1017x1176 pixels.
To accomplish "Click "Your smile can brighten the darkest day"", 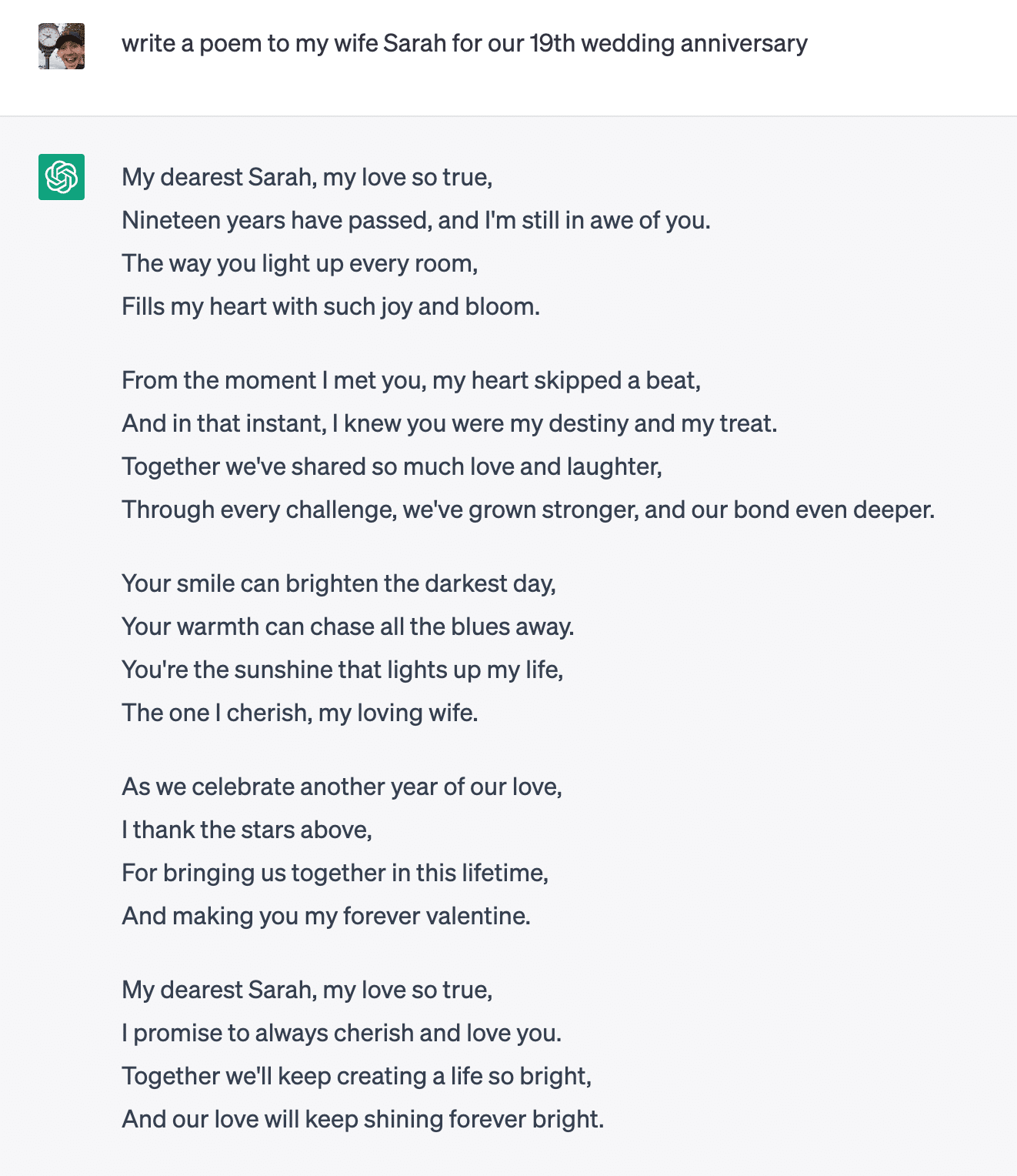I will 341,583.
